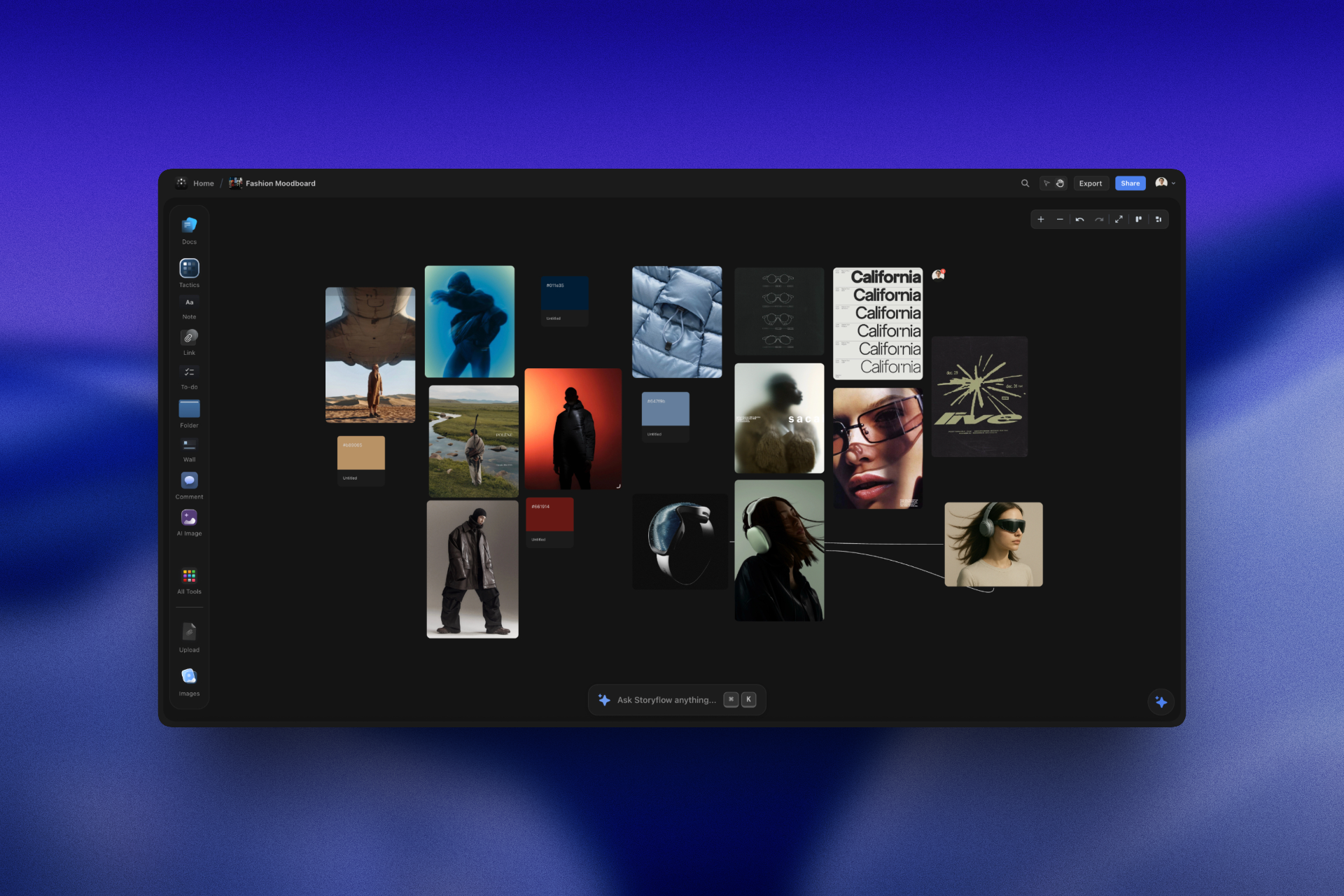Click the Export button

click(1090, 183)
